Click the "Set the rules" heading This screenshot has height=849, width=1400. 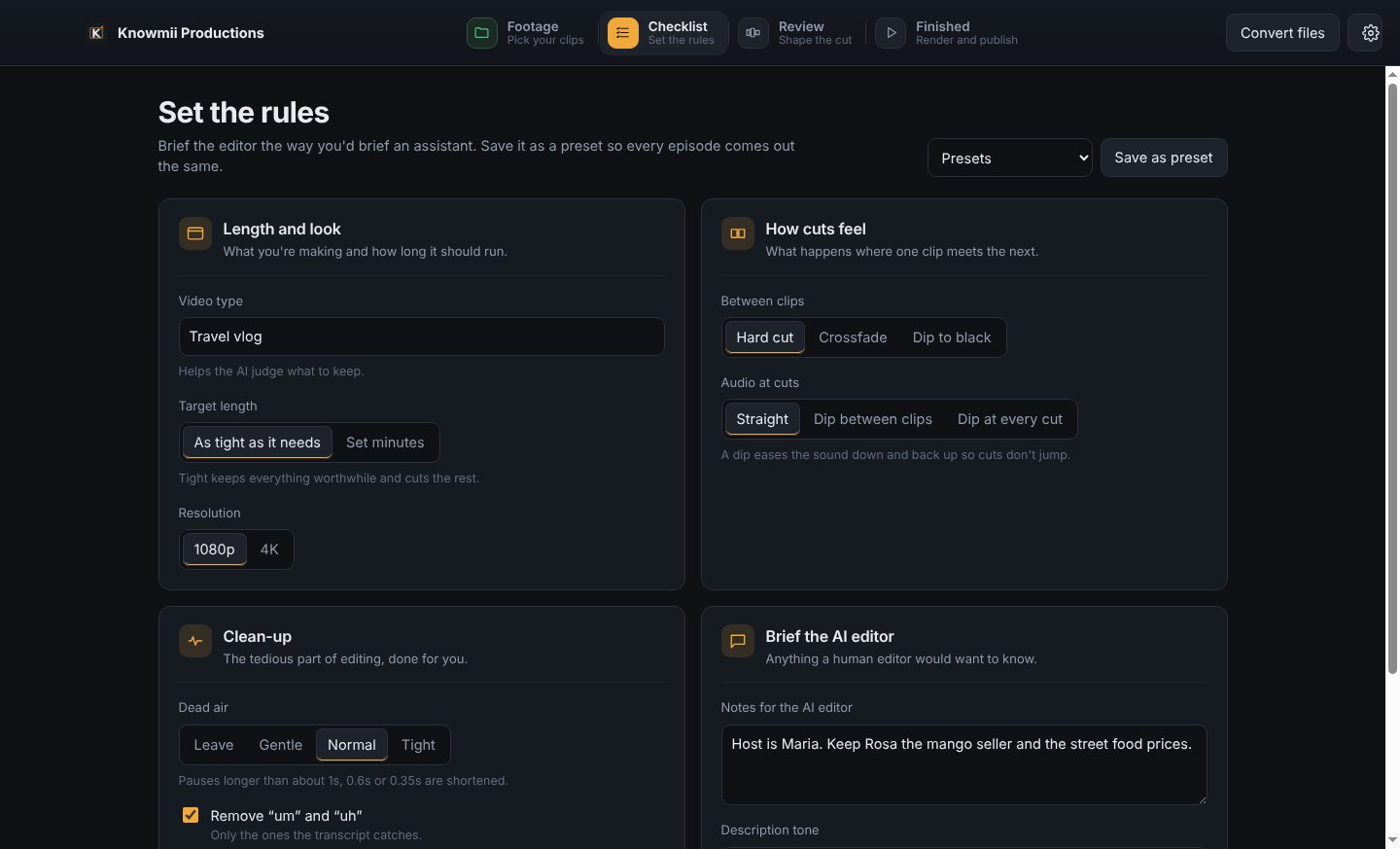[x=244, y=113]
